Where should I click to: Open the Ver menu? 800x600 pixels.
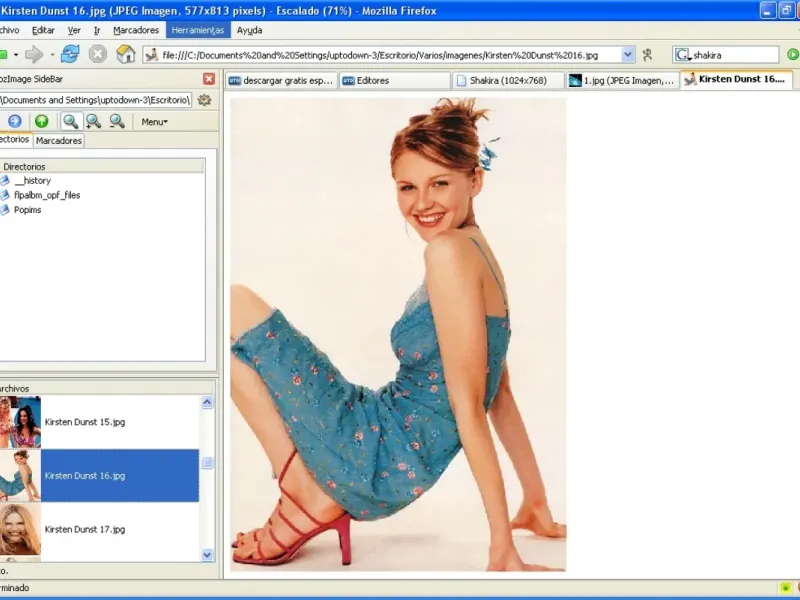tap(74, 30)
